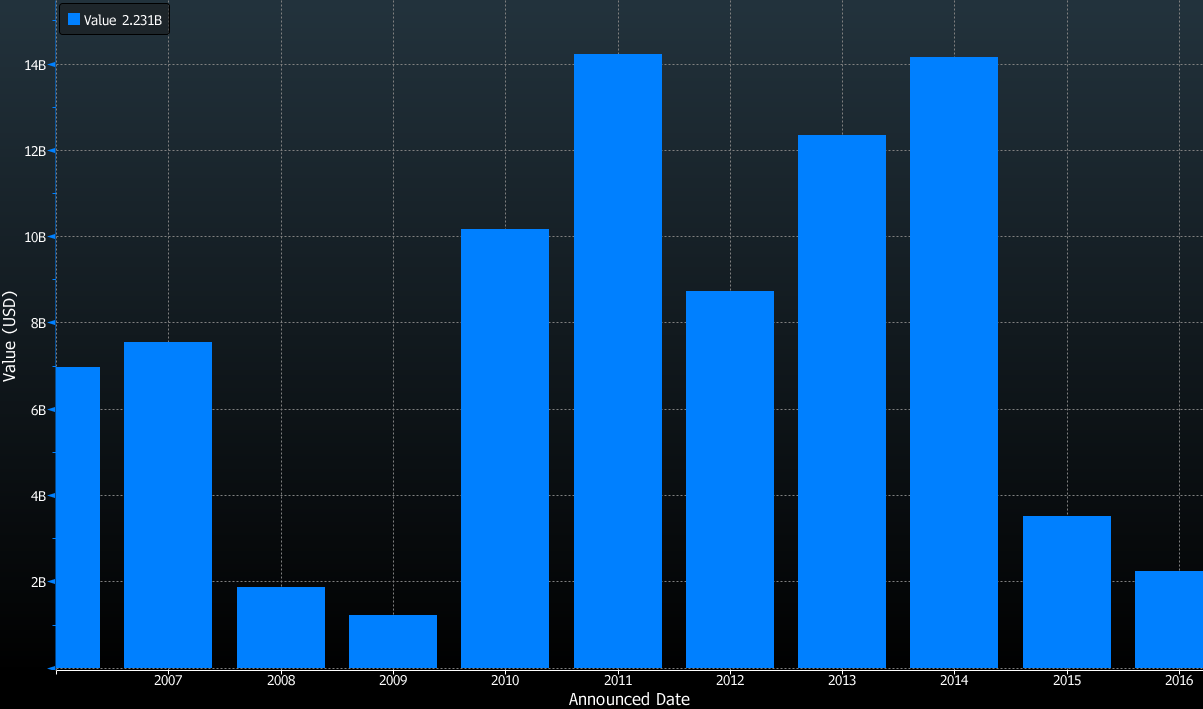The image size is (1203, 709).
Task: Pick the 2013 bar
Action: [x=842, y=401]
